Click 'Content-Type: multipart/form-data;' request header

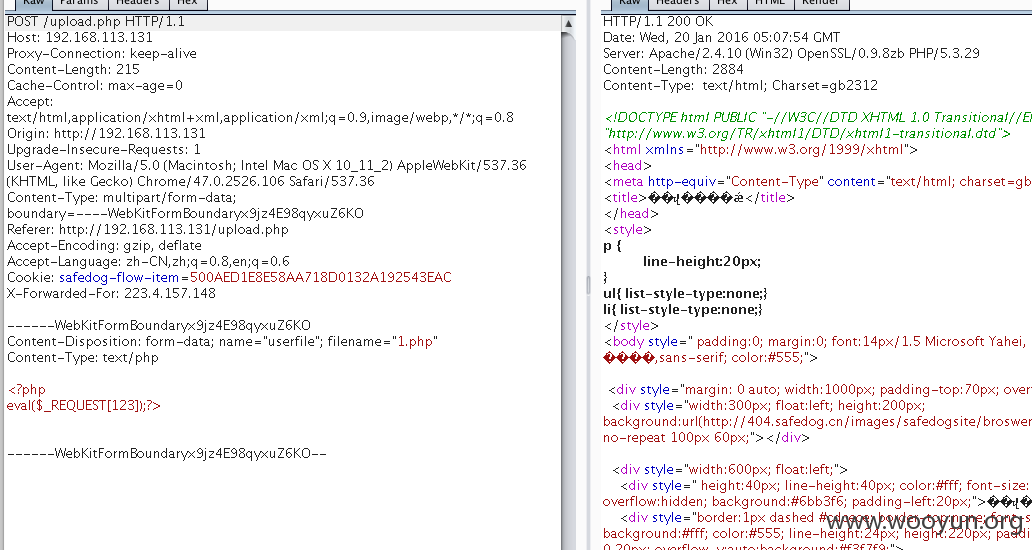click(122, 197)
